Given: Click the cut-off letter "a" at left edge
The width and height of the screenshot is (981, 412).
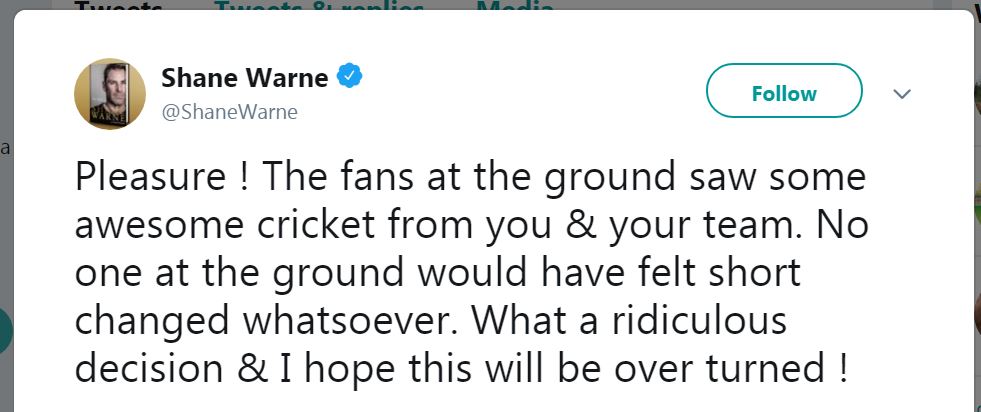Looking at the screenshot, I should click(x=4, y=149).
